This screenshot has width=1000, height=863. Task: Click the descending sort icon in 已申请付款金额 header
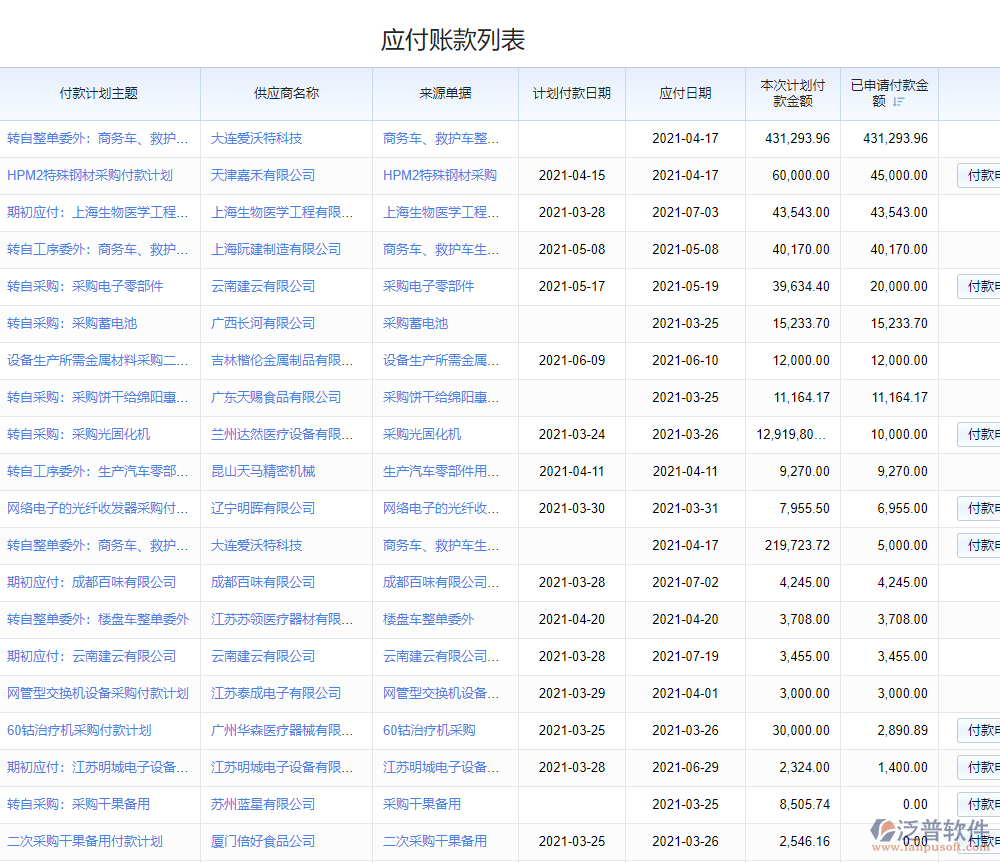click(x=898, y=102)
